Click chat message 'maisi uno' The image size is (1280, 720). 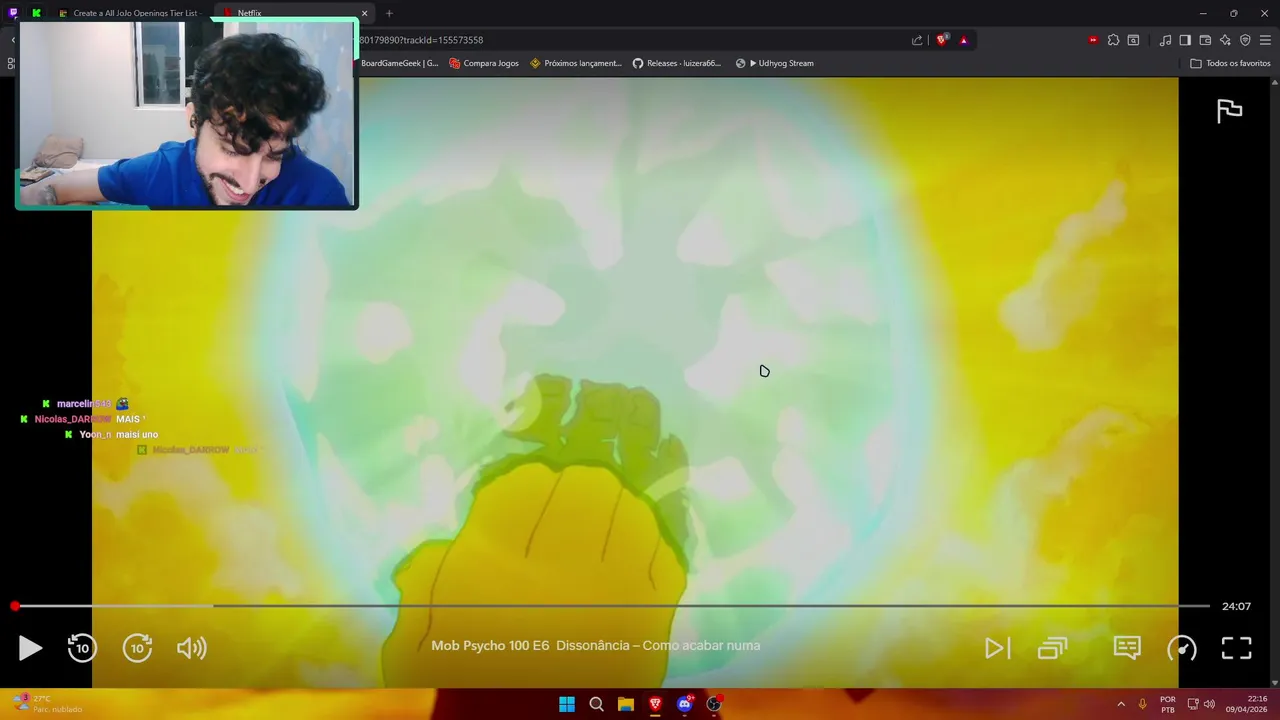(x=137, y=435)
